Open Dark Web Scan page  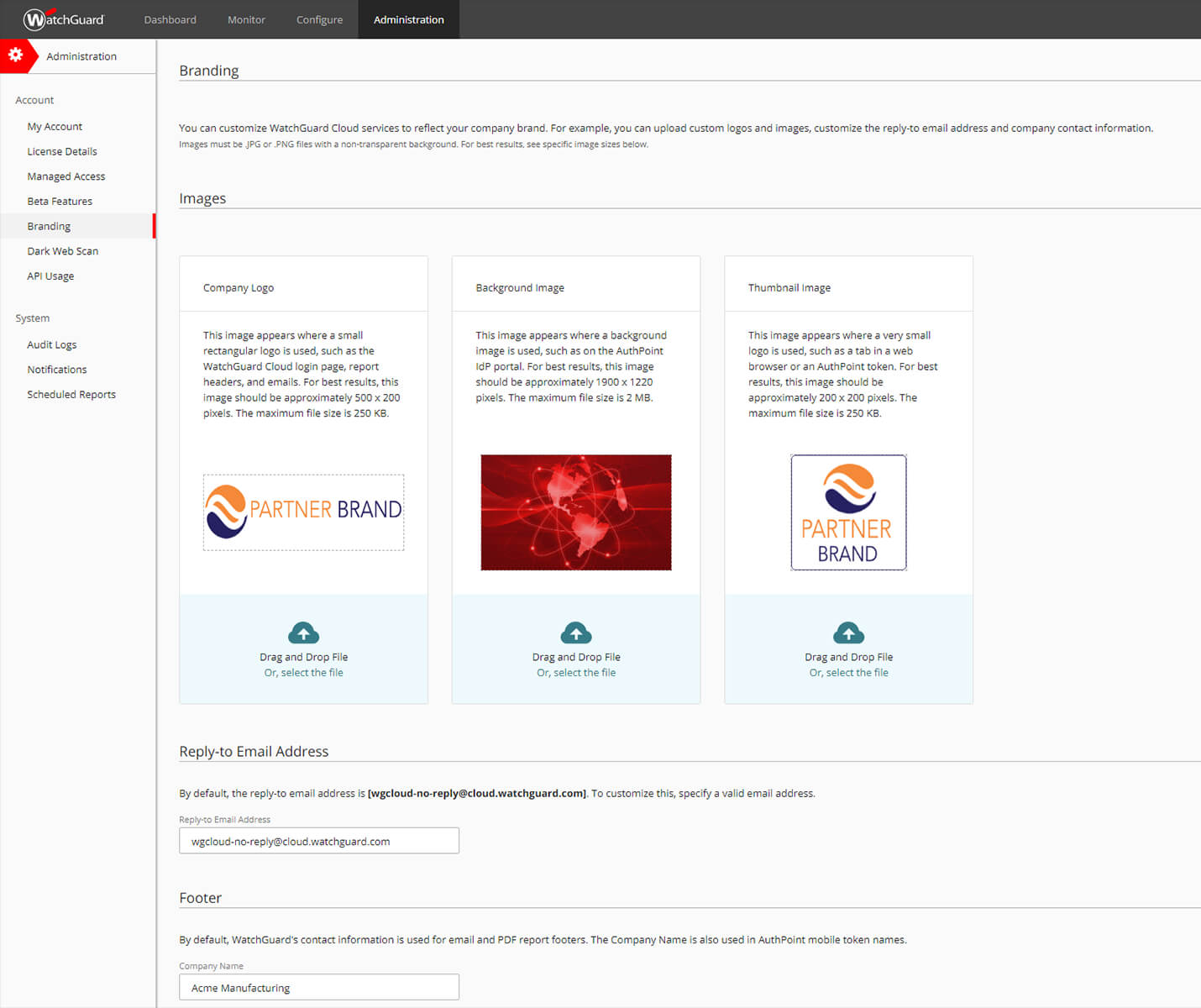pyautogui.click(x=63, y=251)
